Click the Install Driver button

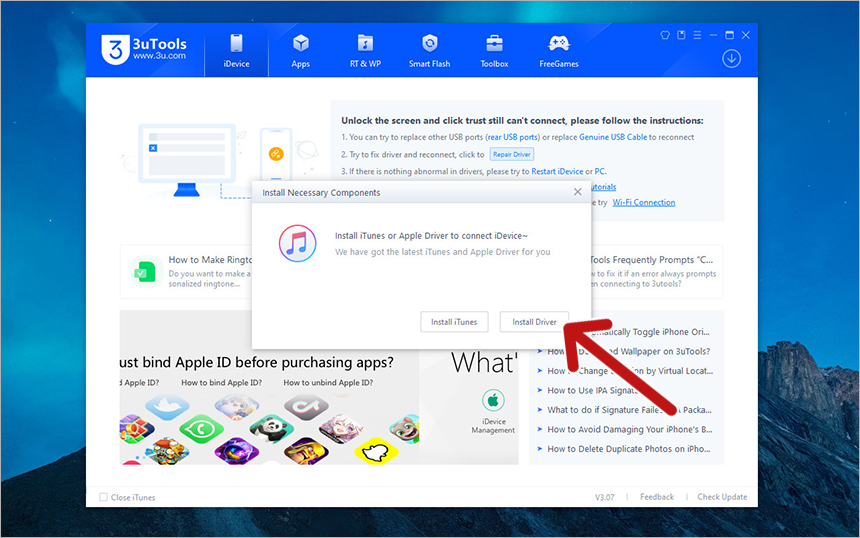click(534, 322)
